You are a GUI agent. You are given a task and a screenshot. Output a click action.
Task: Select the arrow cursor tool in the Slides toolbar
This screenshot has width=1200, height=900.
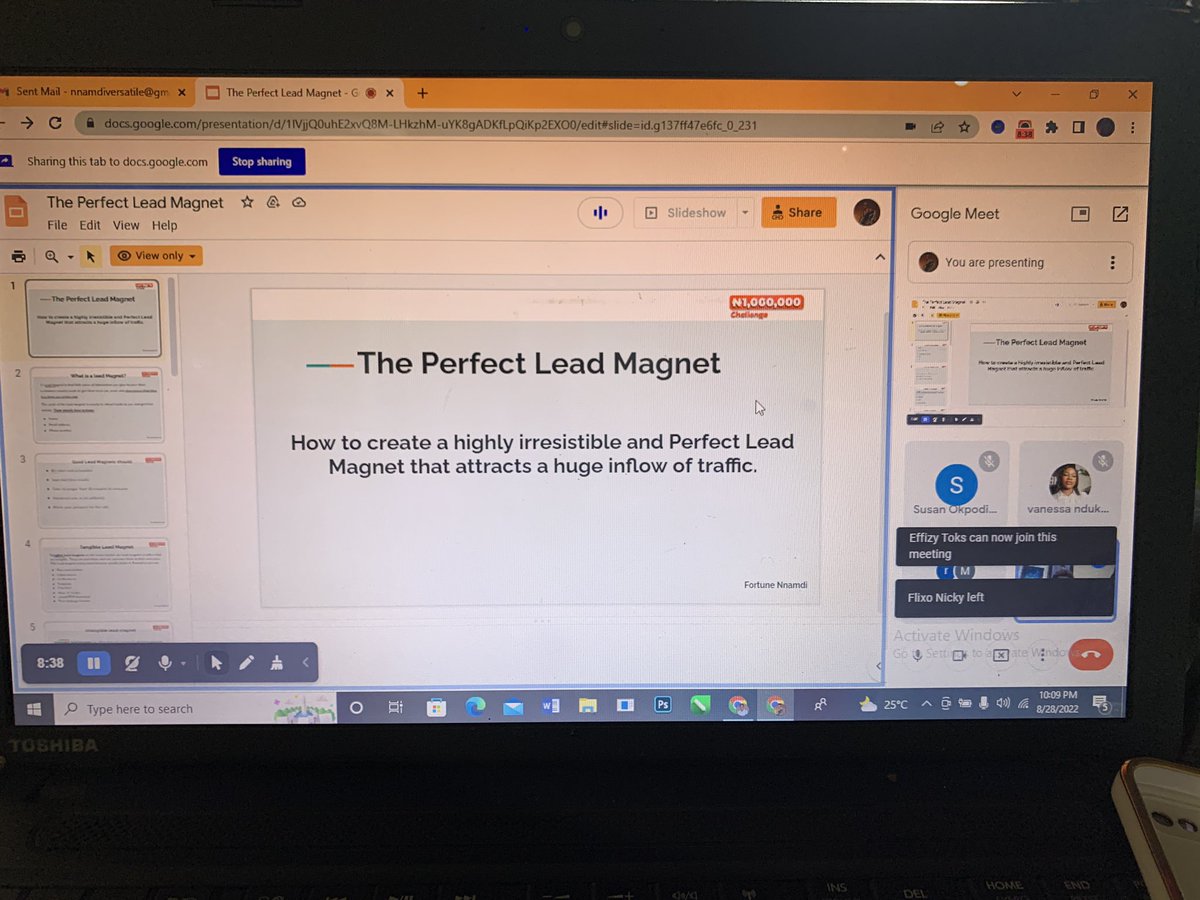(x=90, y=256)
